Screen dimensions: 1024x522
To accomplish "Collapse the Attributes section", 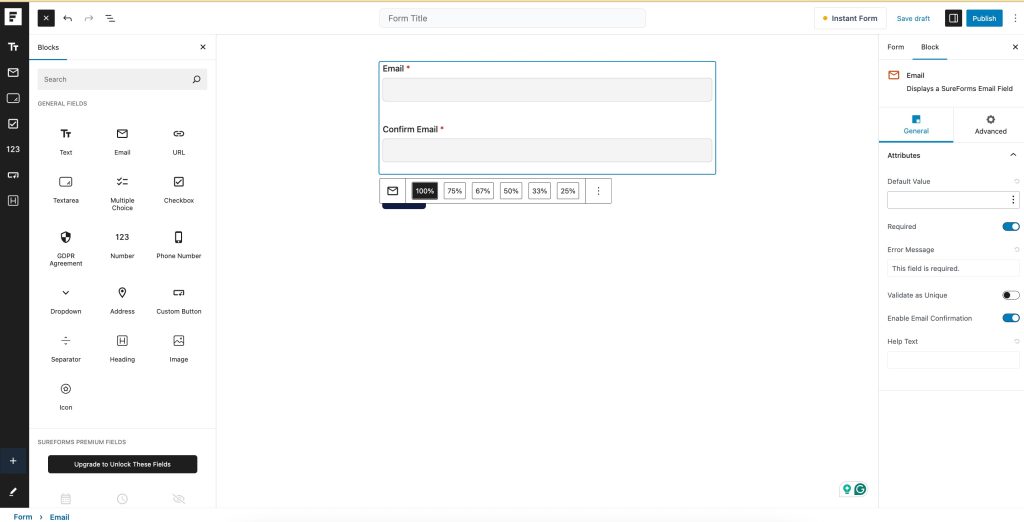I will [x=1012, y=155].
